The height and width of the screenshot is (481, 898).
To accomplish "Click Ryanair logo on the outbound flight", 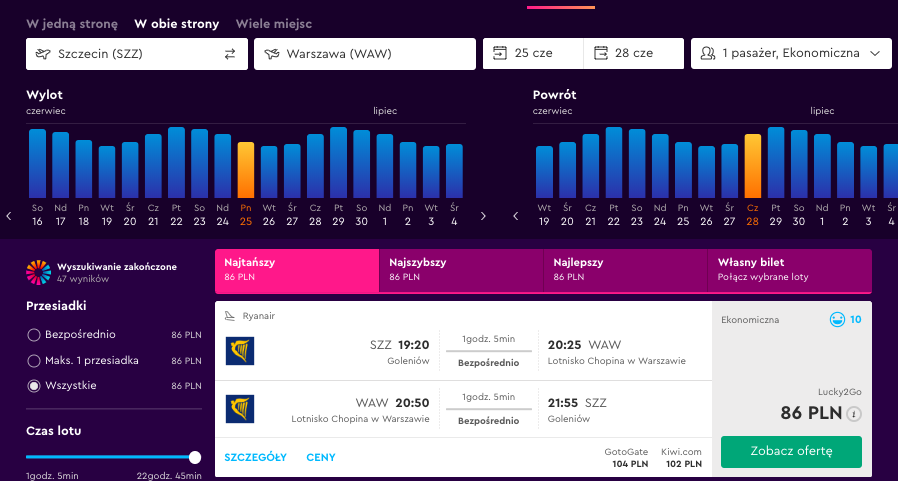I will [x=240, y=351].
